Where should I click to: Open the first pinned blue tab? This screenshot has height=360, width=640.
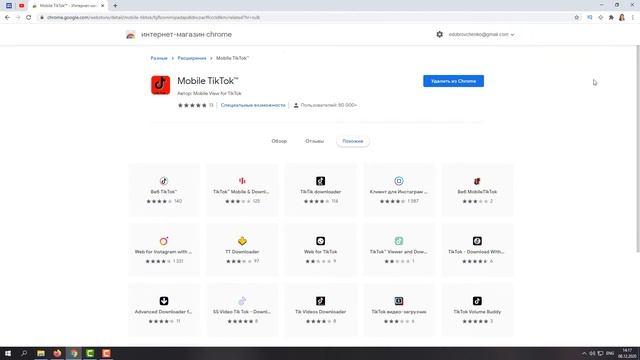point(9,6)
